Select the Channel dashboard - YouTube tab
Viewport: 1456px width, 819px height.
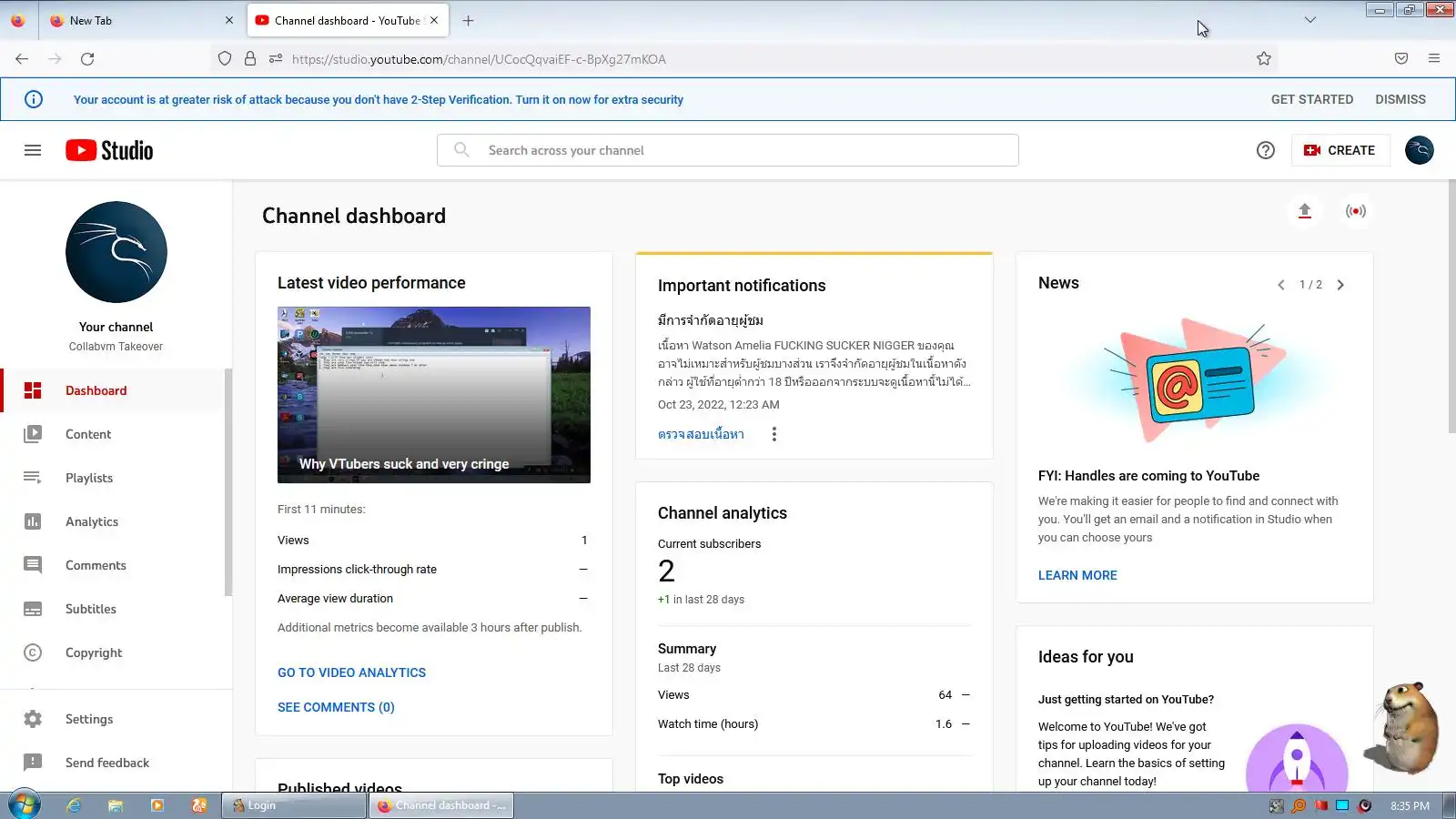click(x=348, y=20)
